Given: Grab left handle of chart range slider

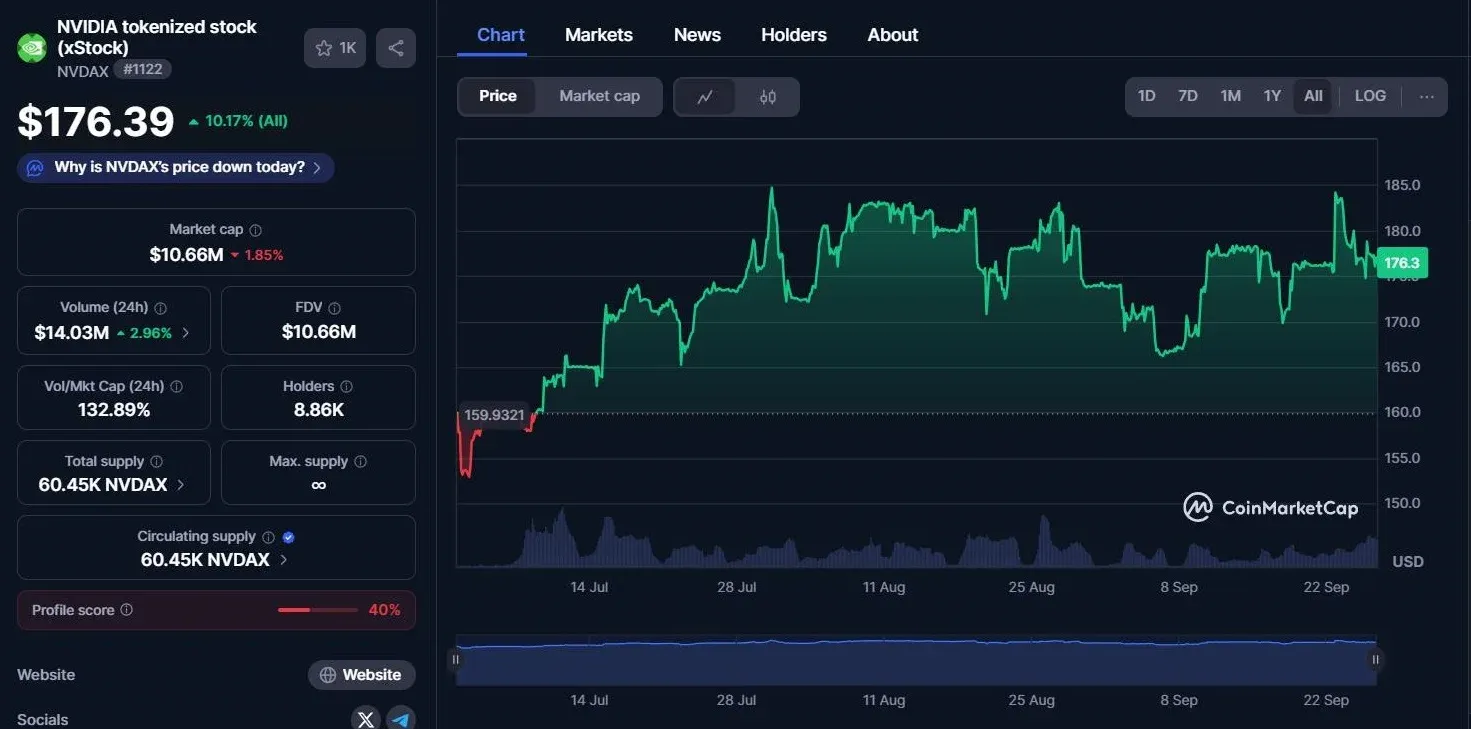Looking at the screenshot, I should click(456, 659).
